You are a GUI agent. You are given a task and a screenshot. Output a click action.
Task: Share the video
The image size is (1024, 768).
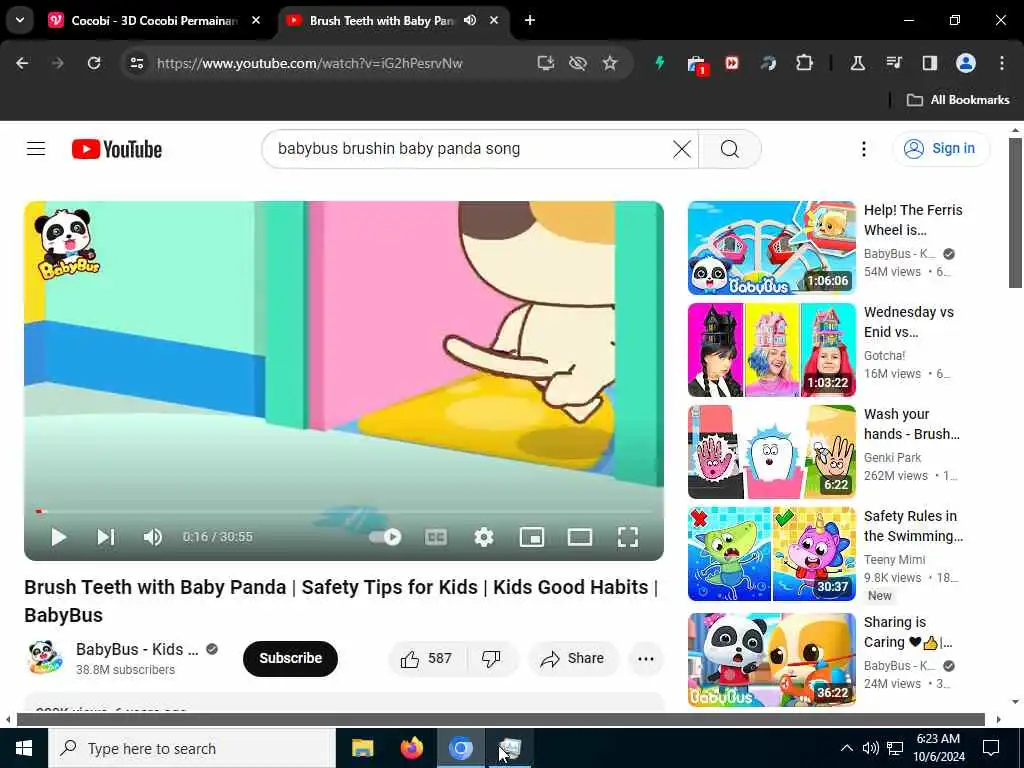point(573,658)
